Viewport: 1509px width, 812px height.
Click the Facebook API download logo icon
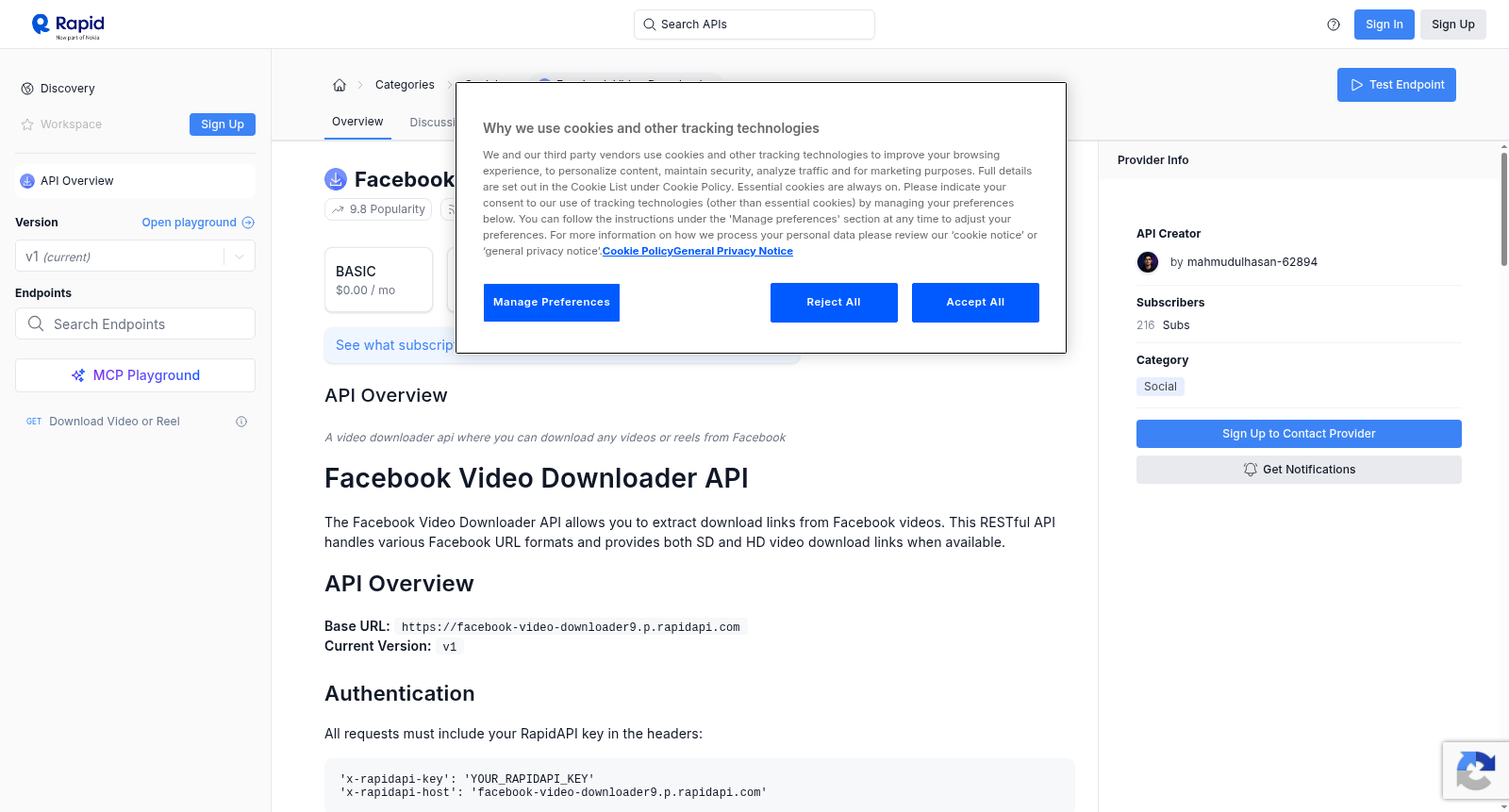(x=336, y=179)
